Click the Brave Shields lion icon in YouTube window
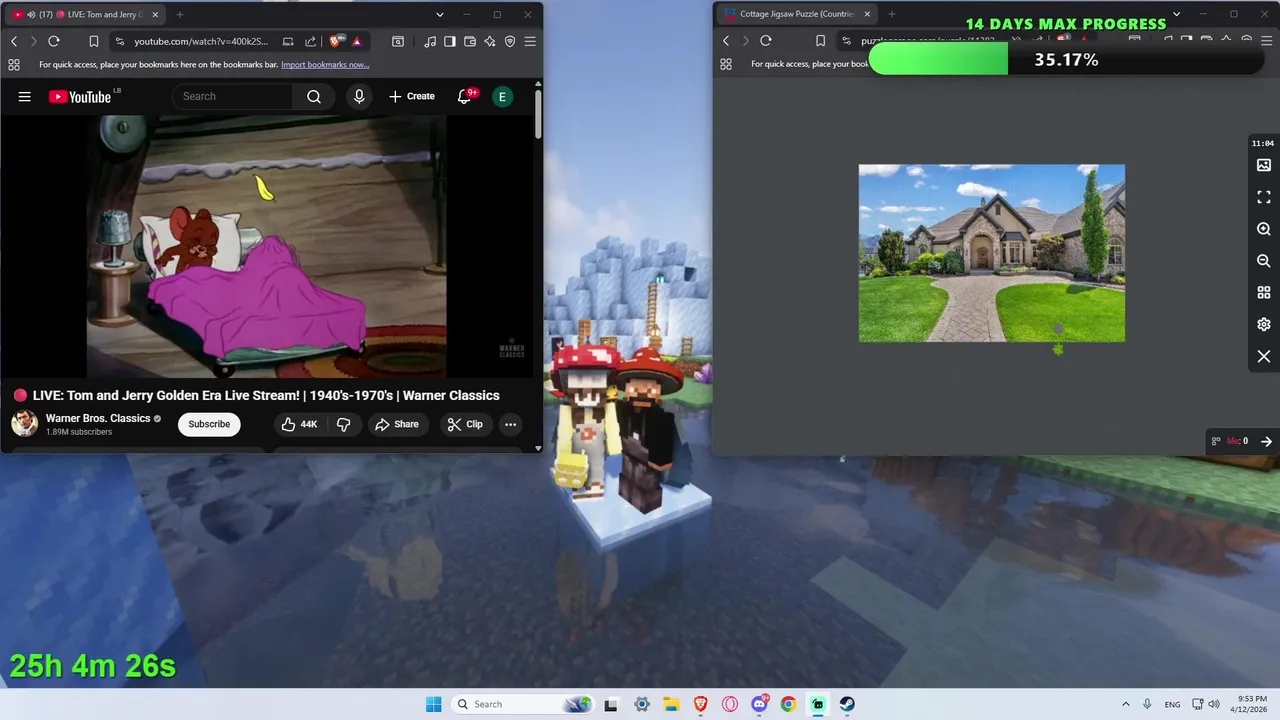 point(335,41)
